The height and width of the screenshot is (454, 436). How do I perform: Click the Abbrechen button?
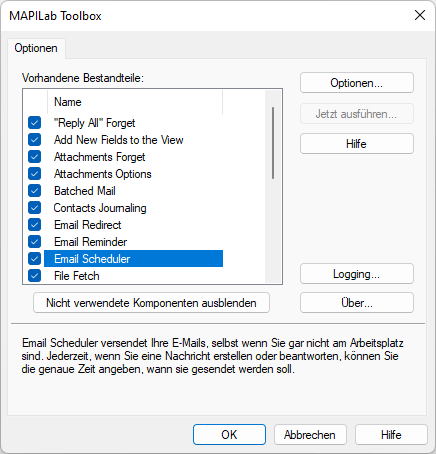pyautogui.click(x=310, y=434)
